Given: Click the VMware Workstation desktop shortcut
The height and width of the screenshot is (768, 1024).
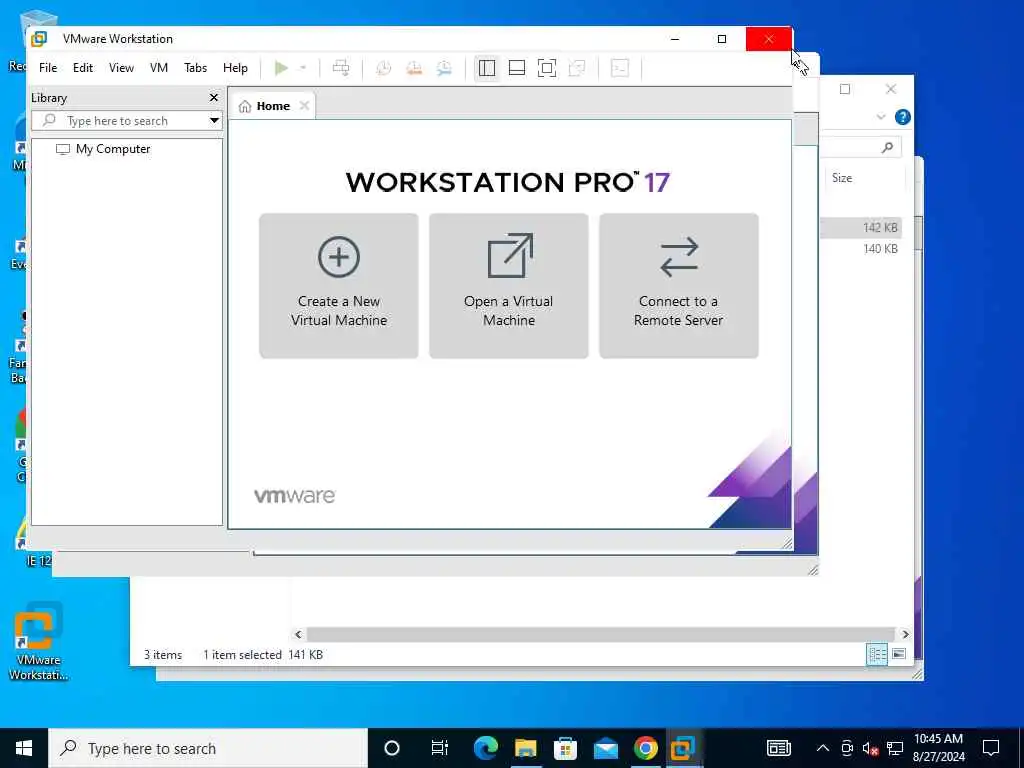Looking at the screenshot, I should tap(39, 642).
